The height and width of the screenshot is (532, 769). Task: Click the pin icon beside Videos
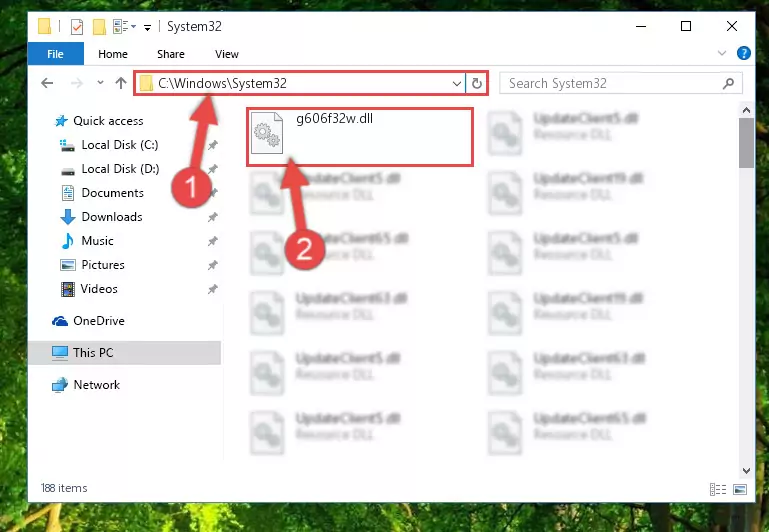[x=212, y=289]
